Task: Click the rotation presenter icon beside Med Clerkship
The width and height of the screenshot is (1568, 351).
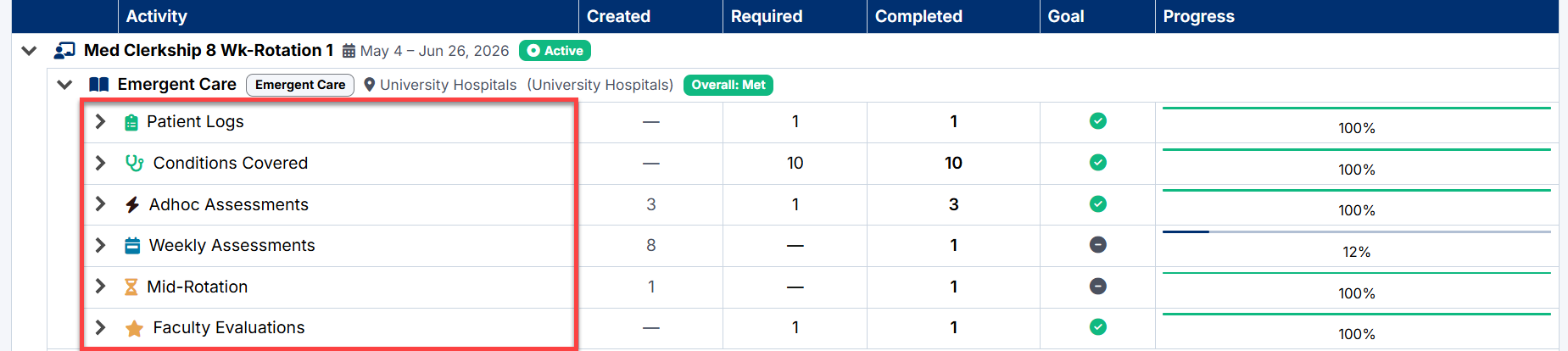Action: (64, 51)
